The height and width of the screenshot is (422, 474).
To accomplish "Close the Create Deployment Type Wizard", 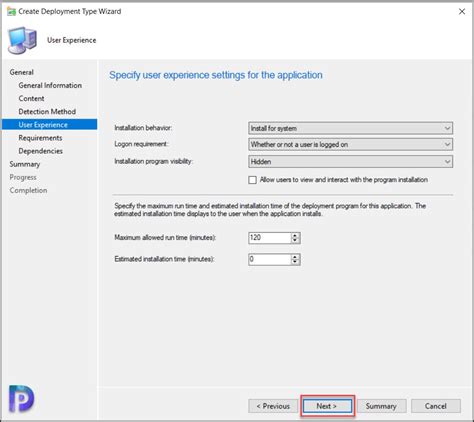I will pyautogui.click(x=462, y=12).
